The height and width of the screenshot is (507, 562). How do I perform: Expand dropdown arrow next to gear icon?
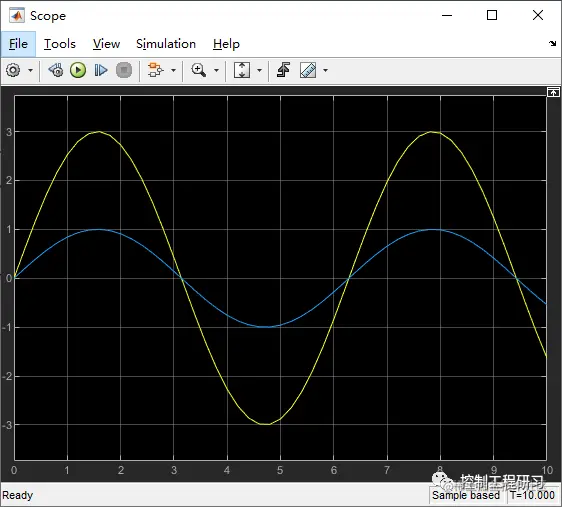pyautogui.click(x=30, y=70)
